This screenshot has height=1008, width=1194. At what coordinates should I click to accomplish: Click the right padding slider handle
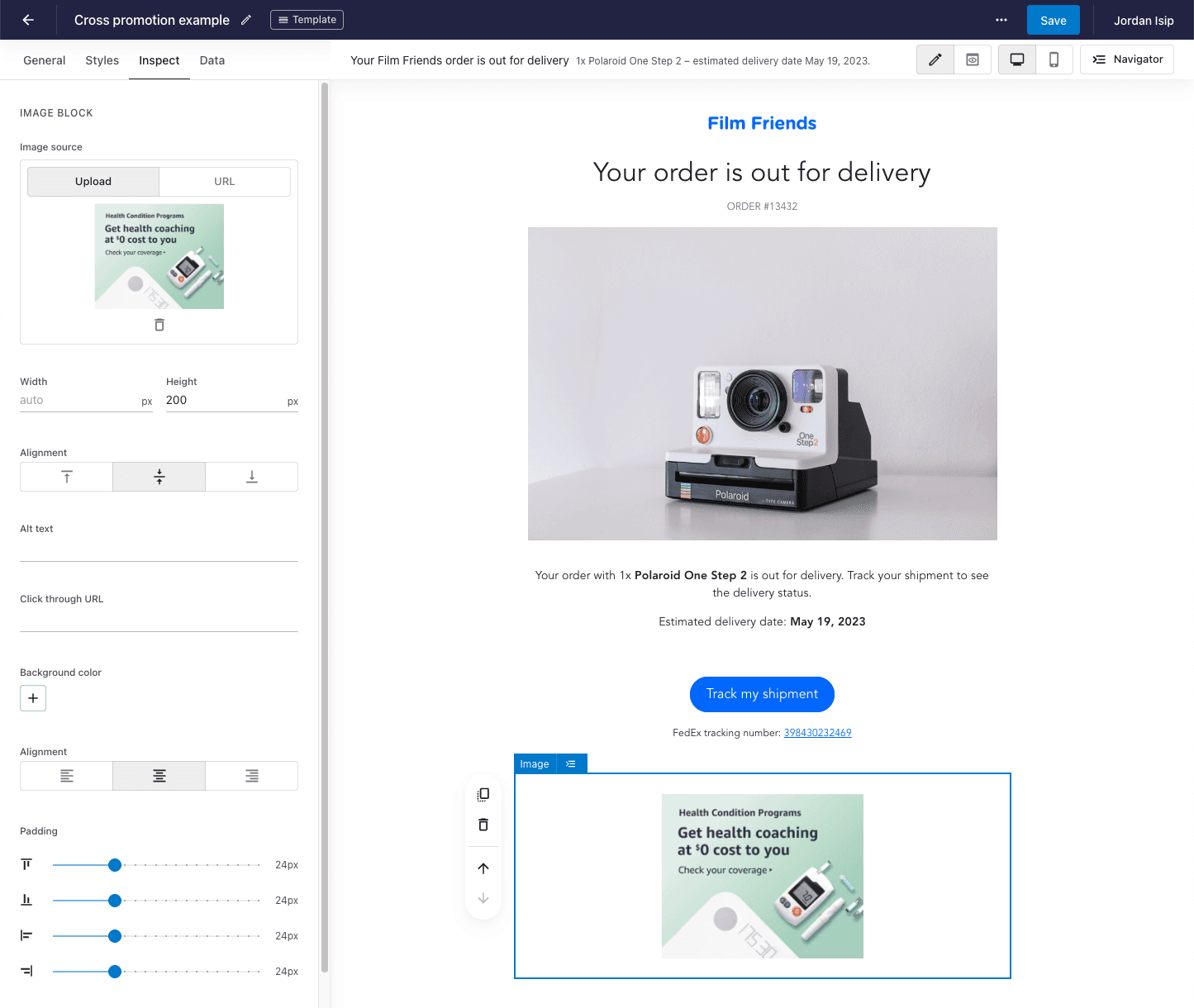115,972
